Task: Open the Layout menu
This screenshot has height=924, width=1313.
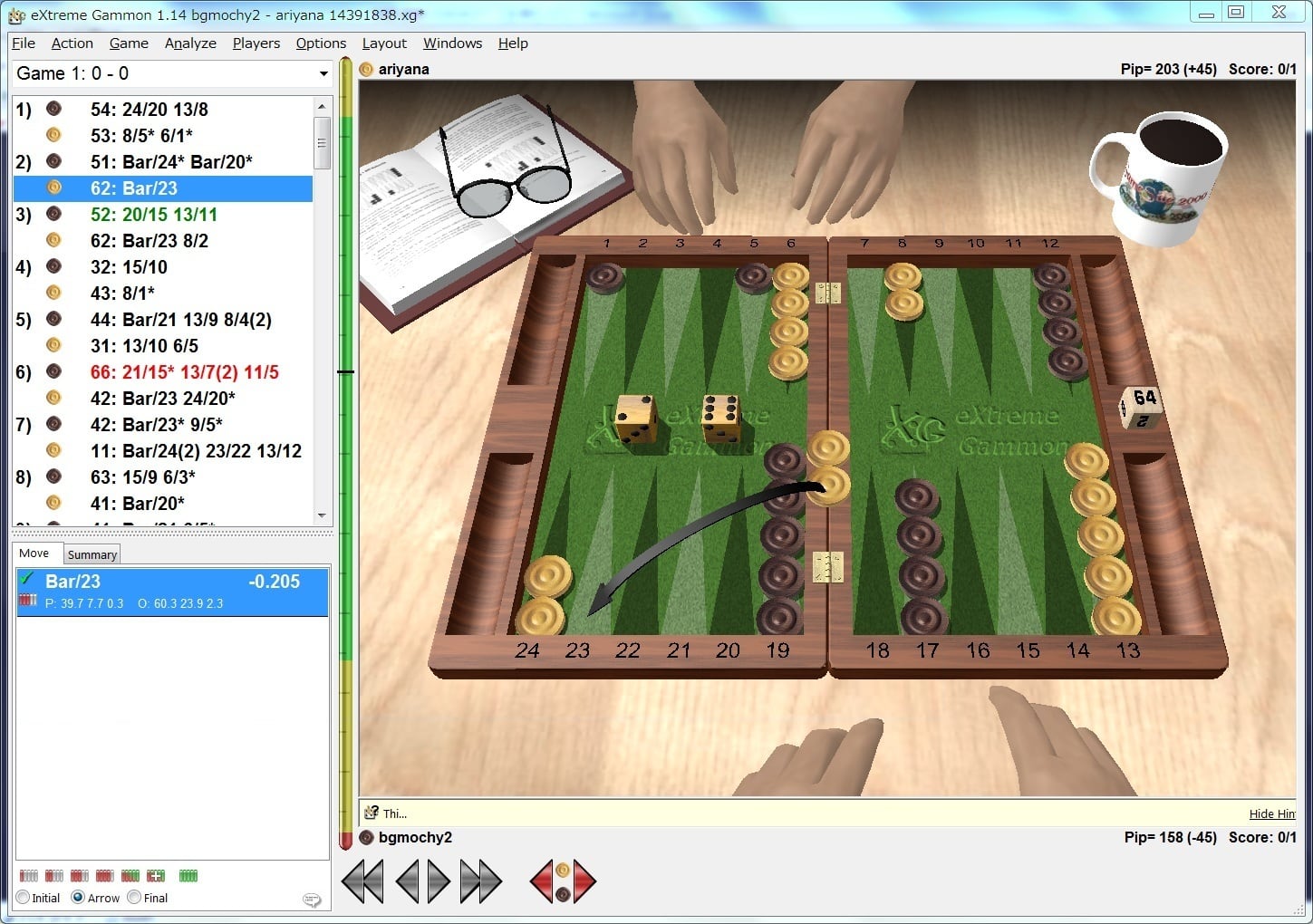Action: coord(384,43)
